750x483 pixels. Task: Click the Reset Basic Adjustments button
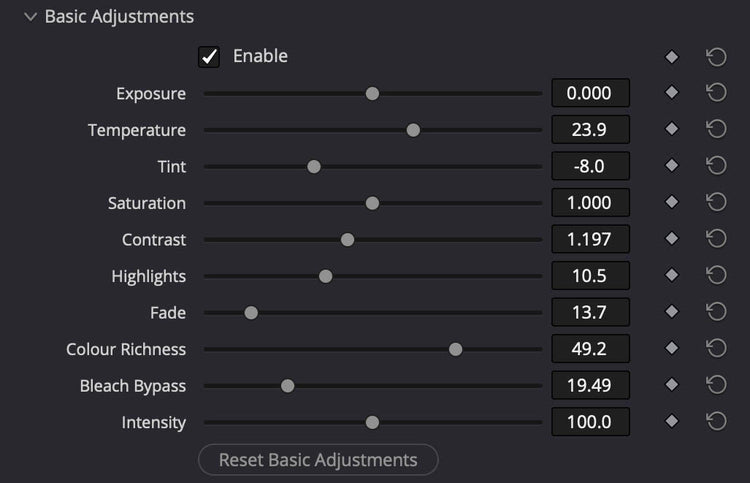click(x=318, y=460)
